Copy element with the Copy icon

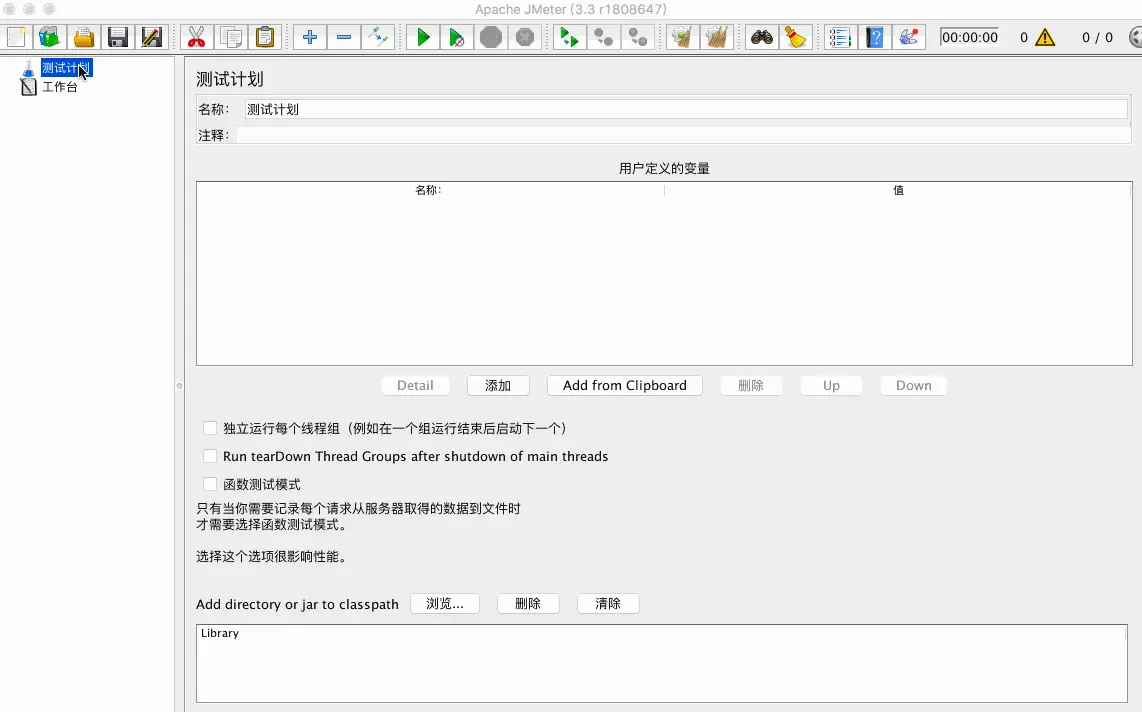pyautogui.click(x=231, y=37)
